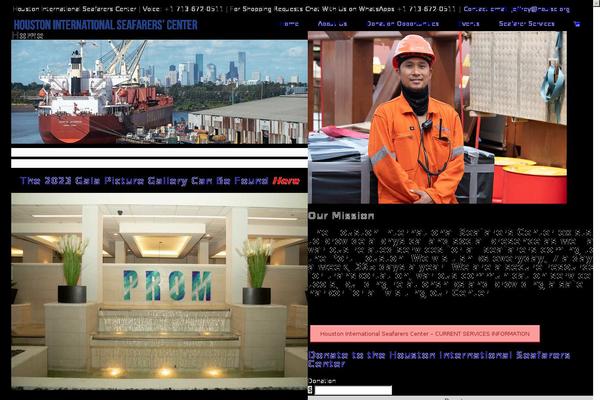Image resolution: width=600 pixels, height=400 pixels.
Task: Follow the red 'Here' gala gallery link
Action: click(286, 181)
